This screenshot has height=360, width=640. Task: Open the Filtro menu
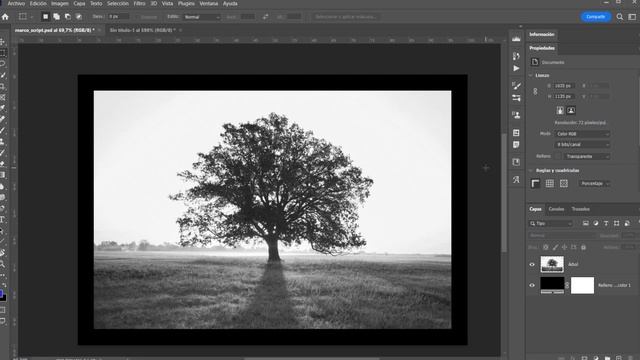(x=139, y=4)
